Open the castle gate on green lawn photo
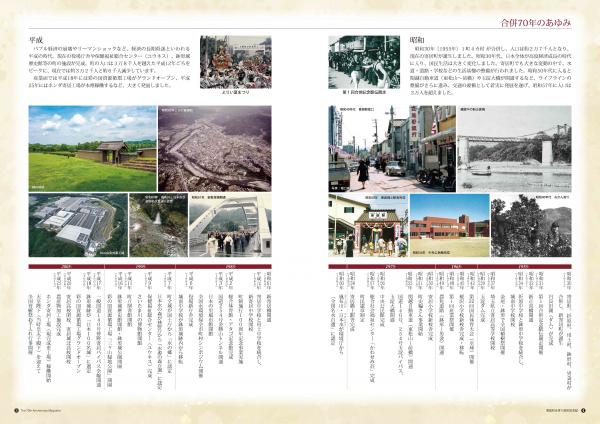This screenshot has height=424, width=600. pyautogui.click(x=93, y=149)
